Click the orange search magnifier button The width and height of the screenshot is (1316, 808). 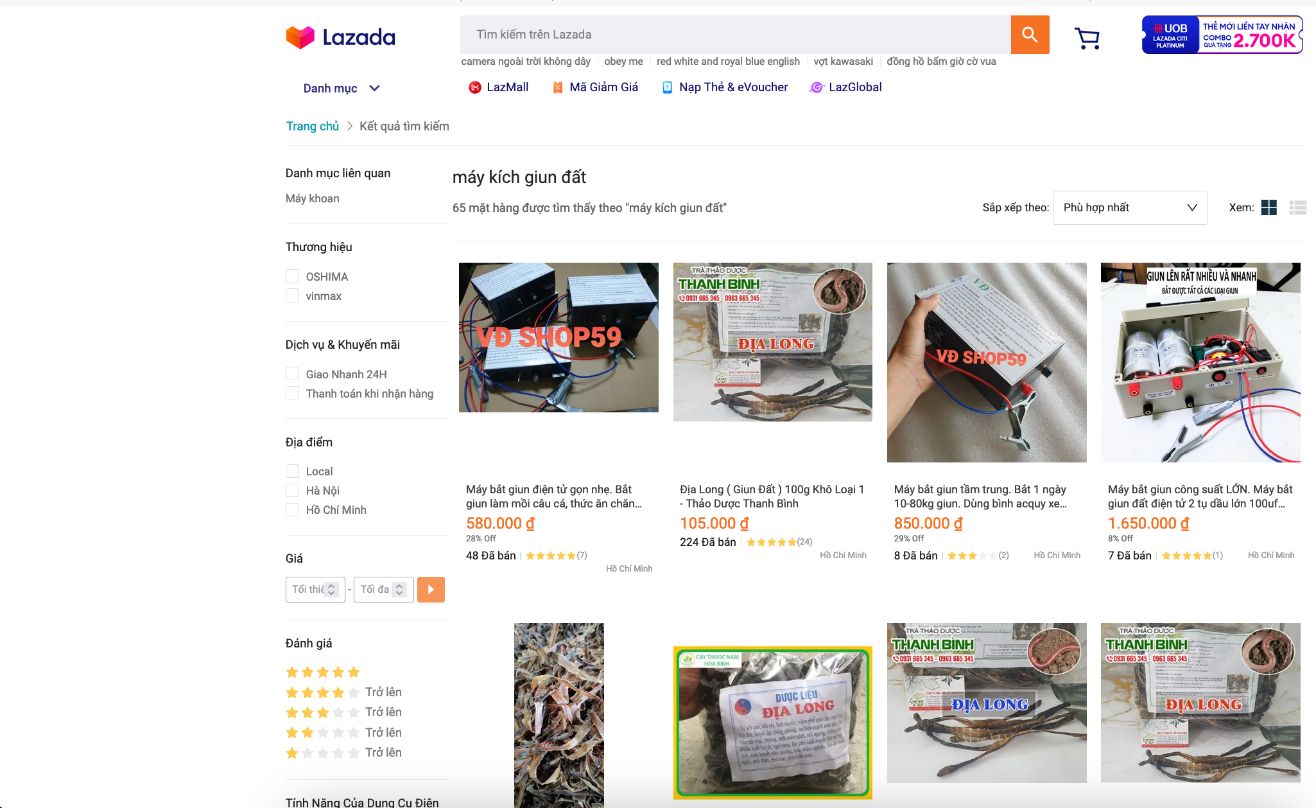1030,35
